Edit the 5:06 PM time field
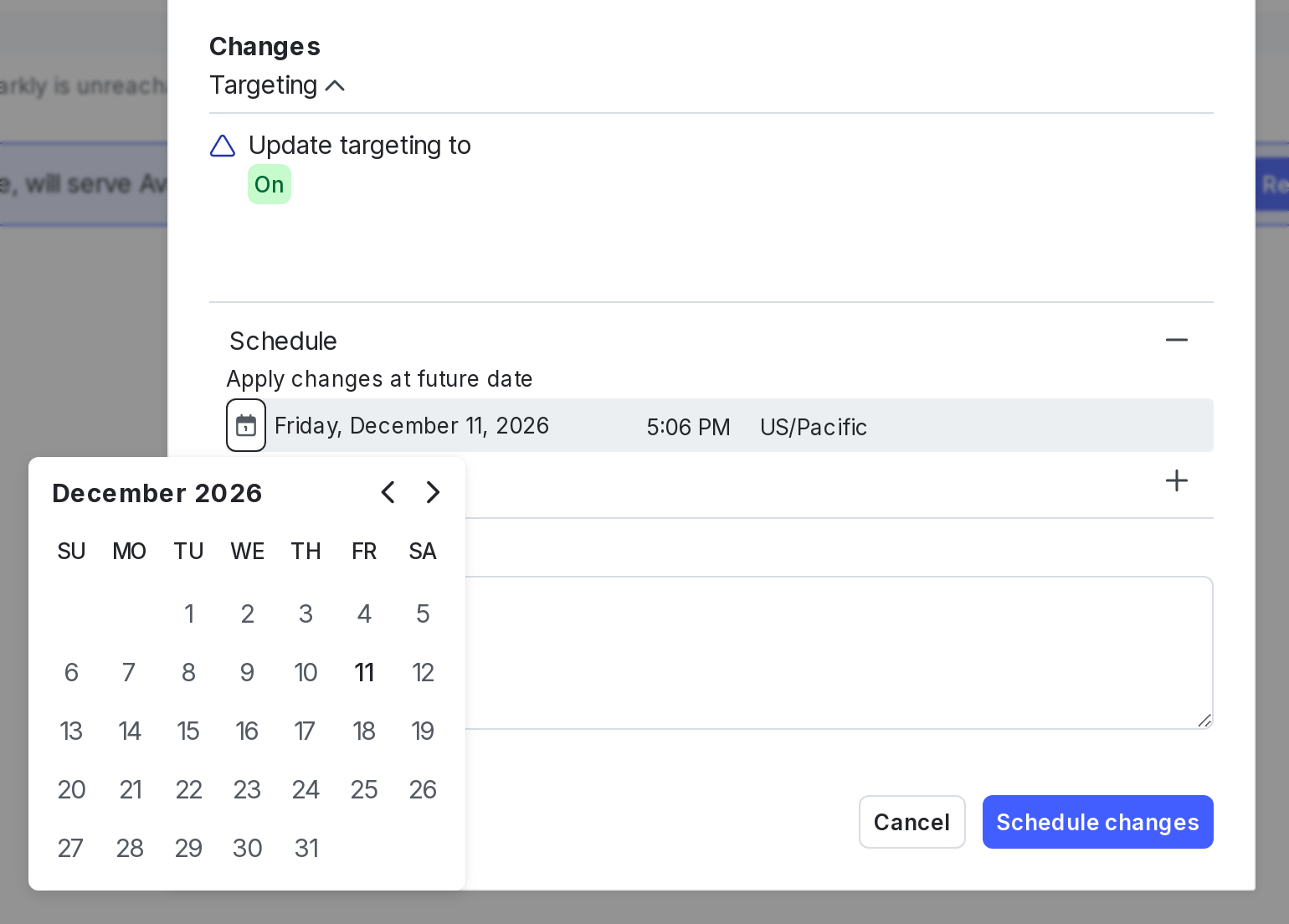This screenshot has height=924, width=1289. click(688, 427)
